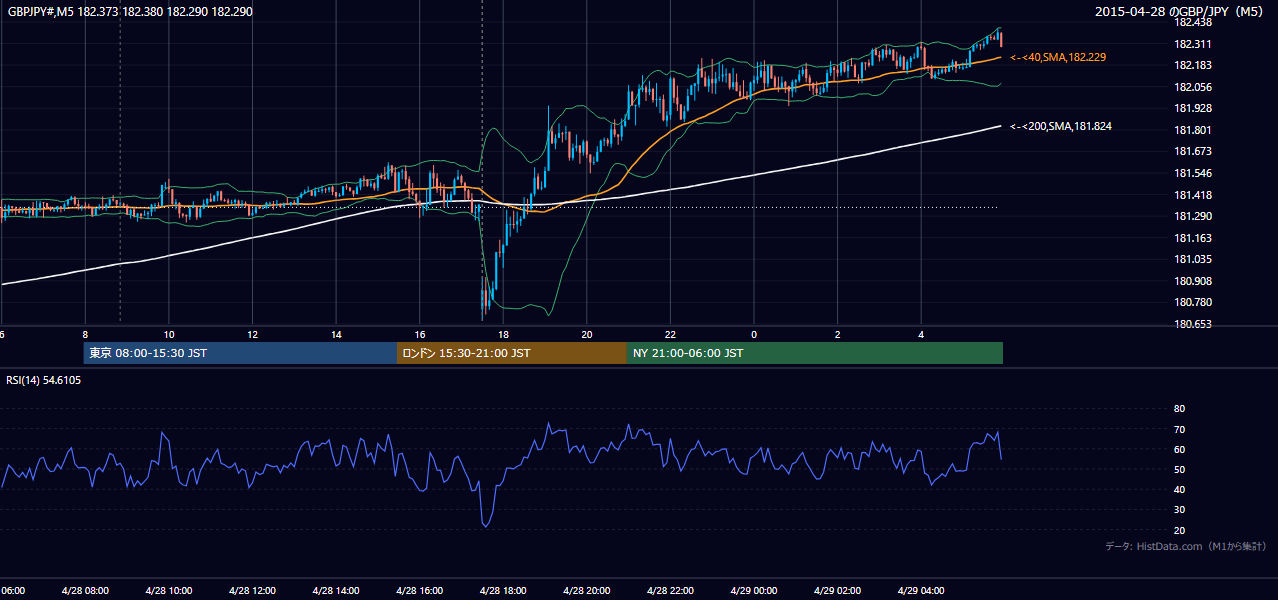Click the RSI(14) 54.6105 indicator label
Image resolution: width=1278 pixels, height=600 pixels.
[x=44, y=380]
